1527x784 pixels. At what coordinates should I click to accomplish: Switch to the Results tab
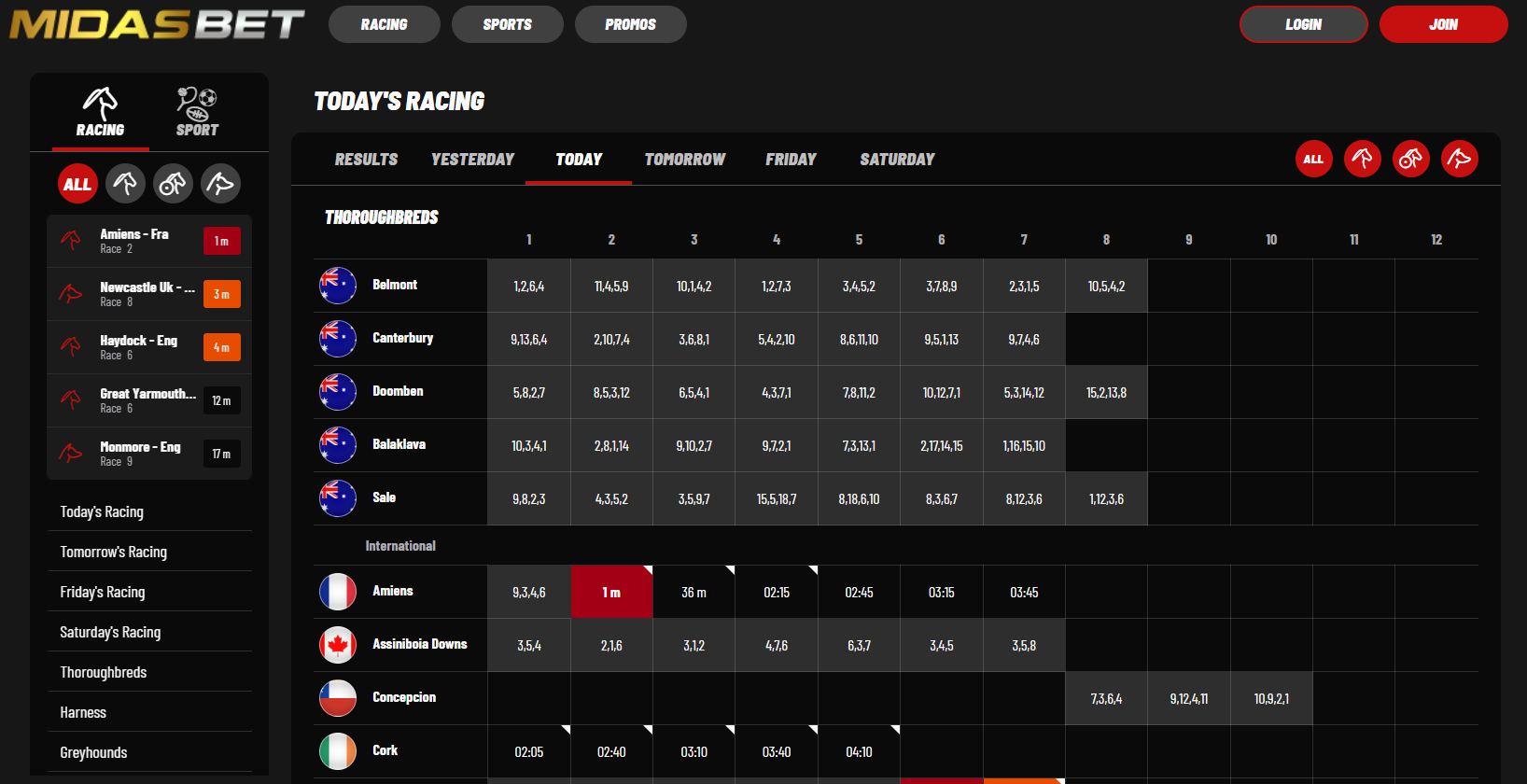click(x=366, y=160)
